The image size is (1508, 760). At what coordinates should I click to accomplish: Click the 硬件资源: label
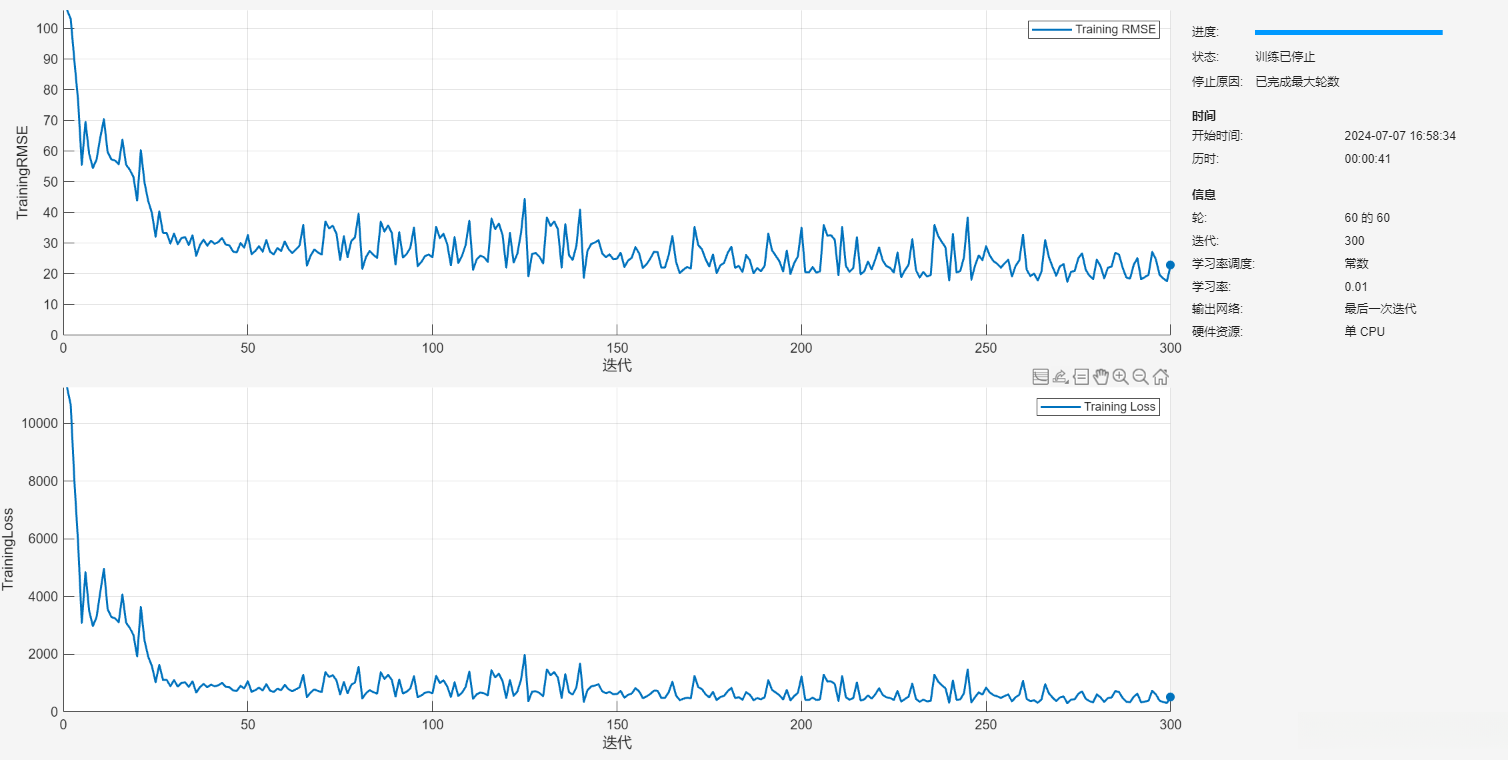pyautogui.click(x=1217, y=332)
